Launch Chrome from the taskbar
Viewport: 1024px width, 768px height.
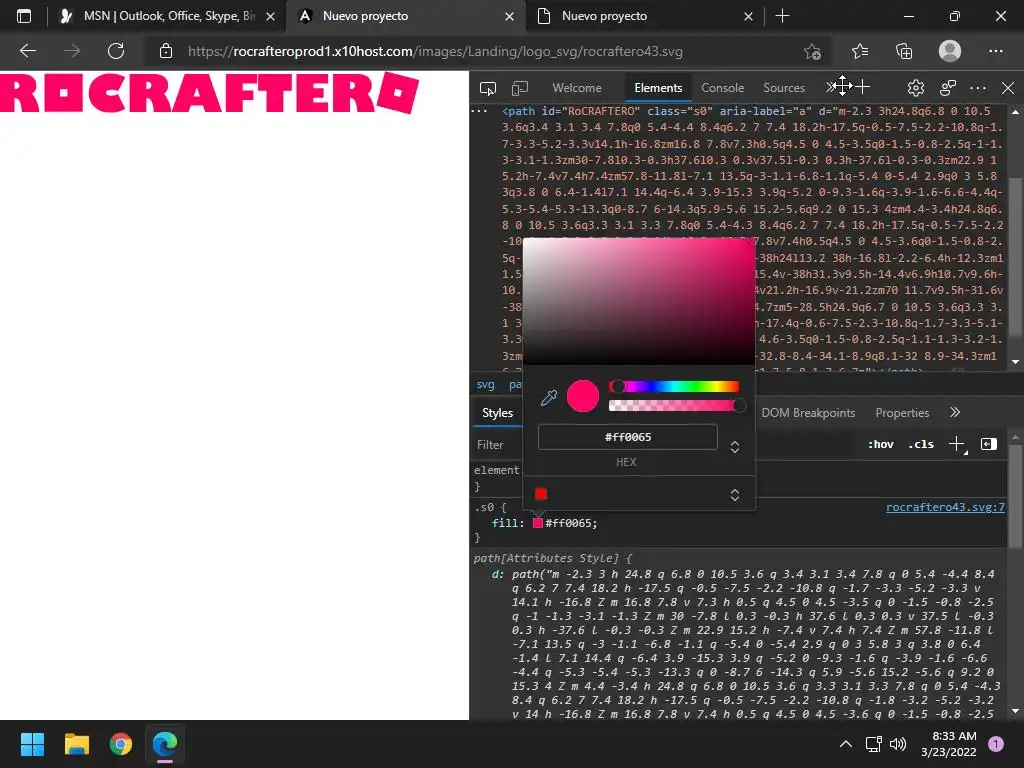pyautogui.click(x=121, y=744)
